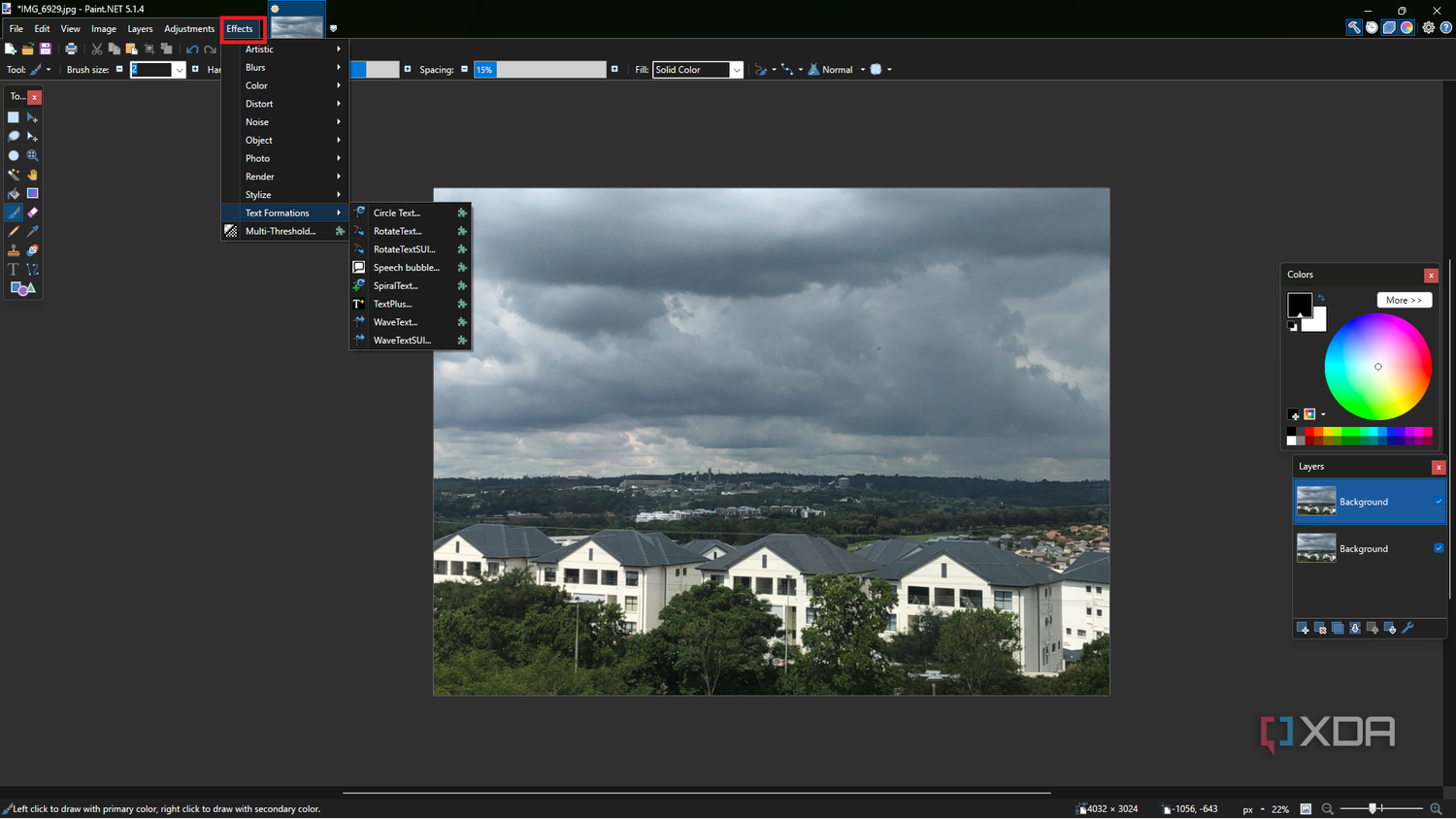
Task: Click the Print icon in toolbar
Action: pos(71,49)
